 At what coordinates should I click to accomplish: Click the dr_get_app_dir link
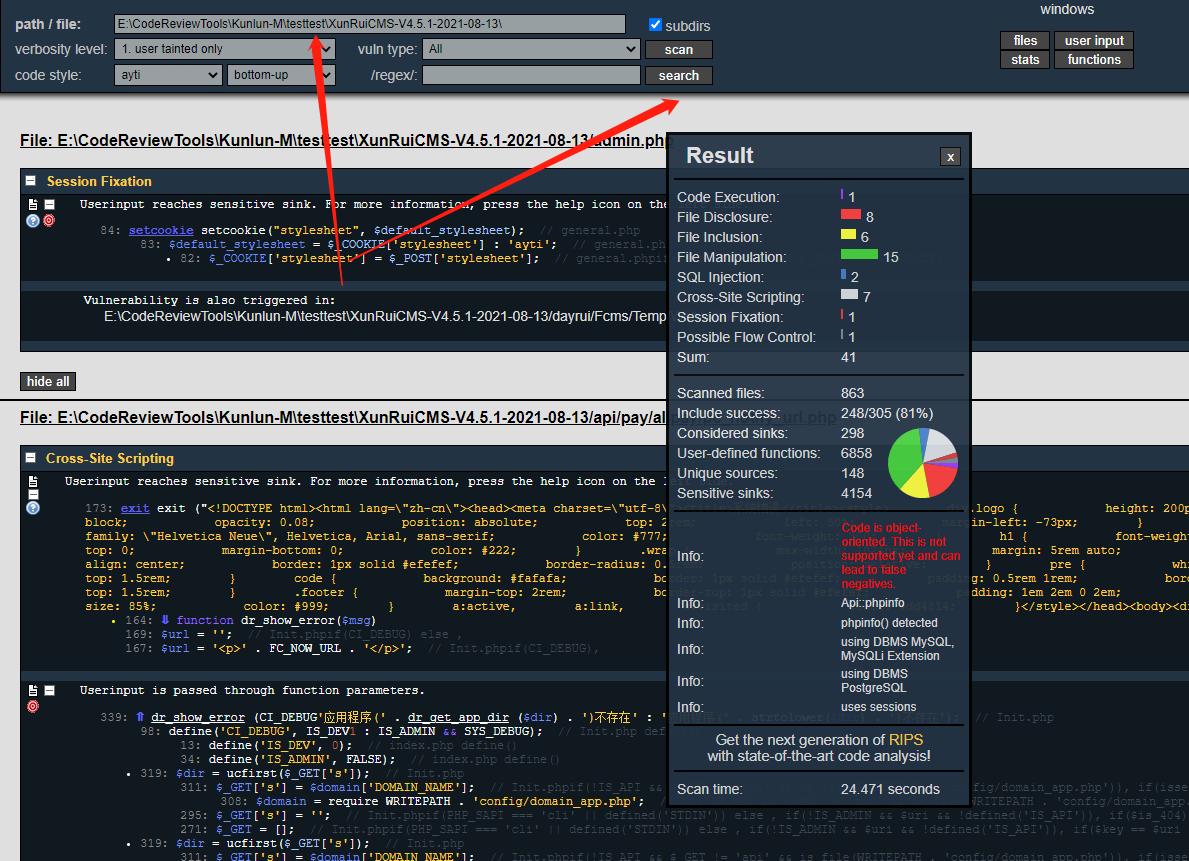(458, 717)
